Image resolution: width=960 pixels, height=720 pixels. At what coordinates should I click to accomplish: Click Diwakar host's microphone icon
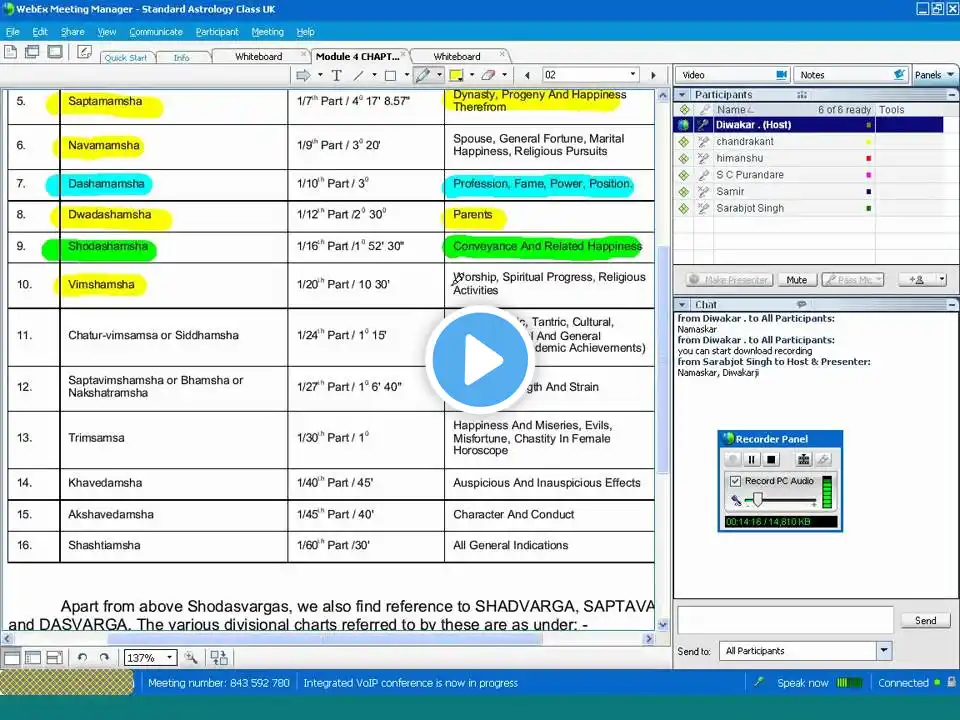pos(703,125)
